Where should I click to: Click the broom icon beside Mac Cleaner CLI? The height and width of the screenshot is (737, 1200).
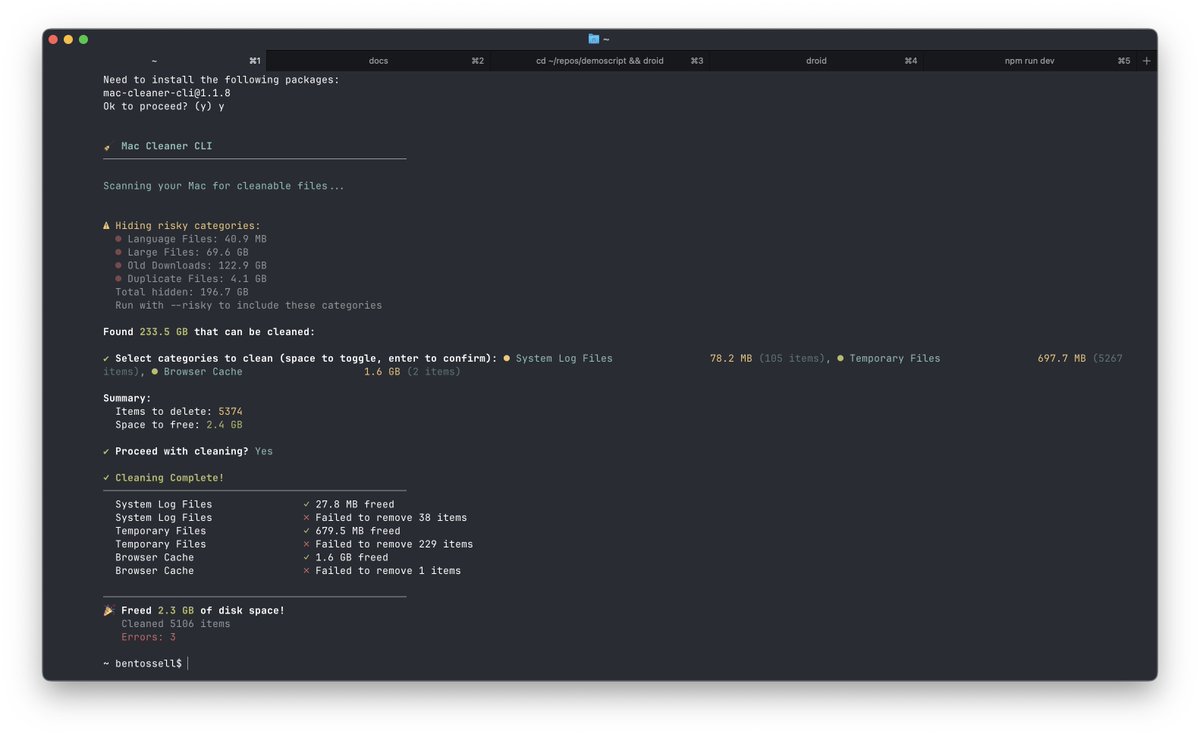[107, 147]
